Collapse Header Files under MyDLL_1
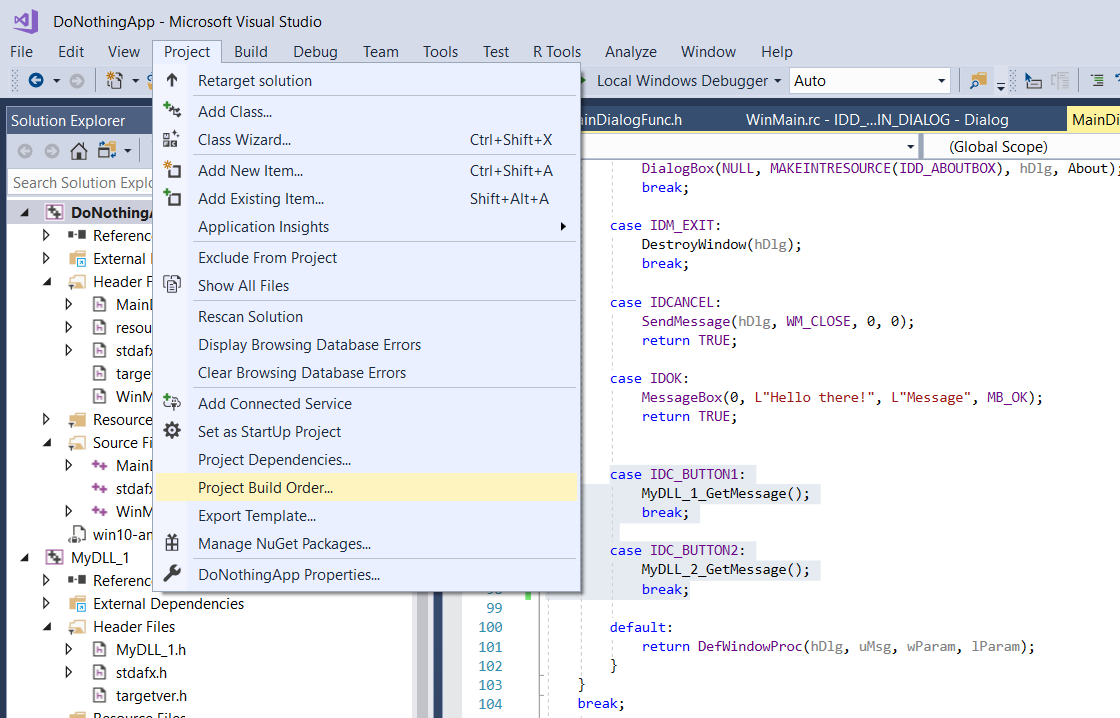This screenshot has height=718, width=1120. (x=47, y=627)
